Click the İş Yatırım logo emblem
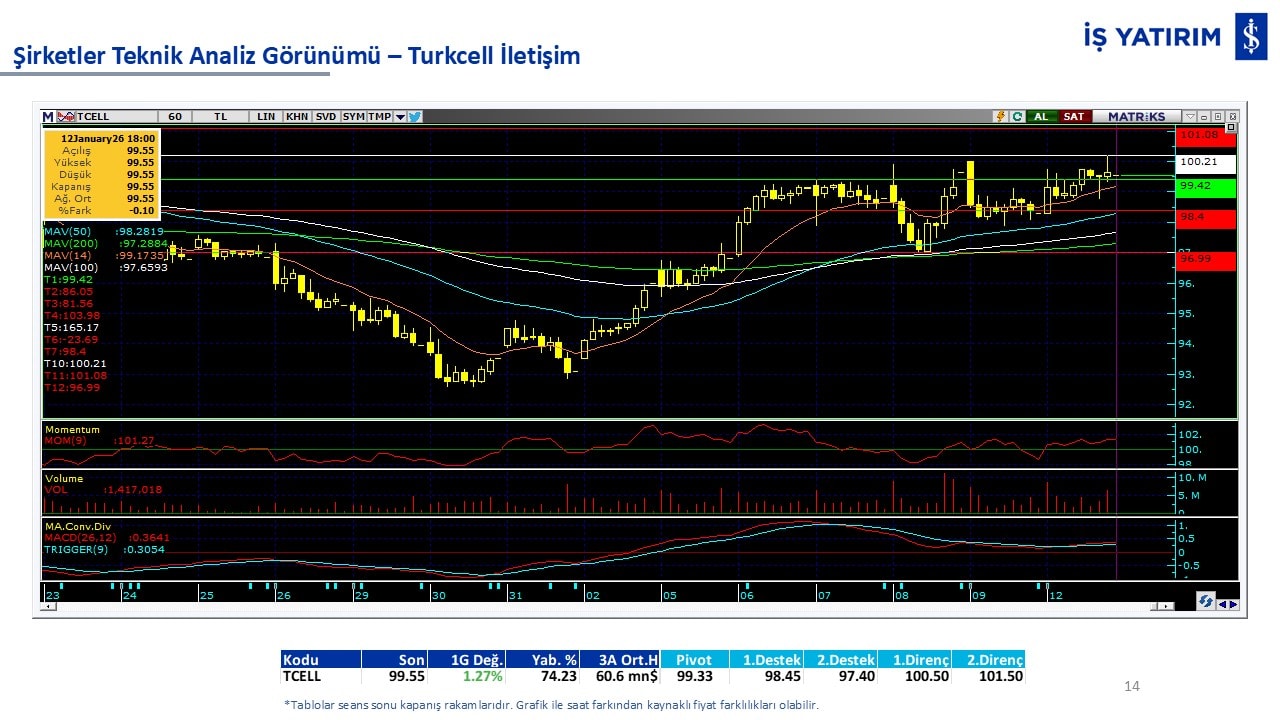 (x=1250, y=38)
